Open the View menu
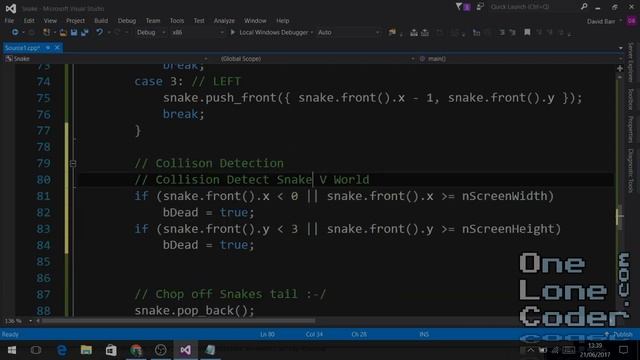The width and height of the screenshot is (640, 360). click(50, 20)
